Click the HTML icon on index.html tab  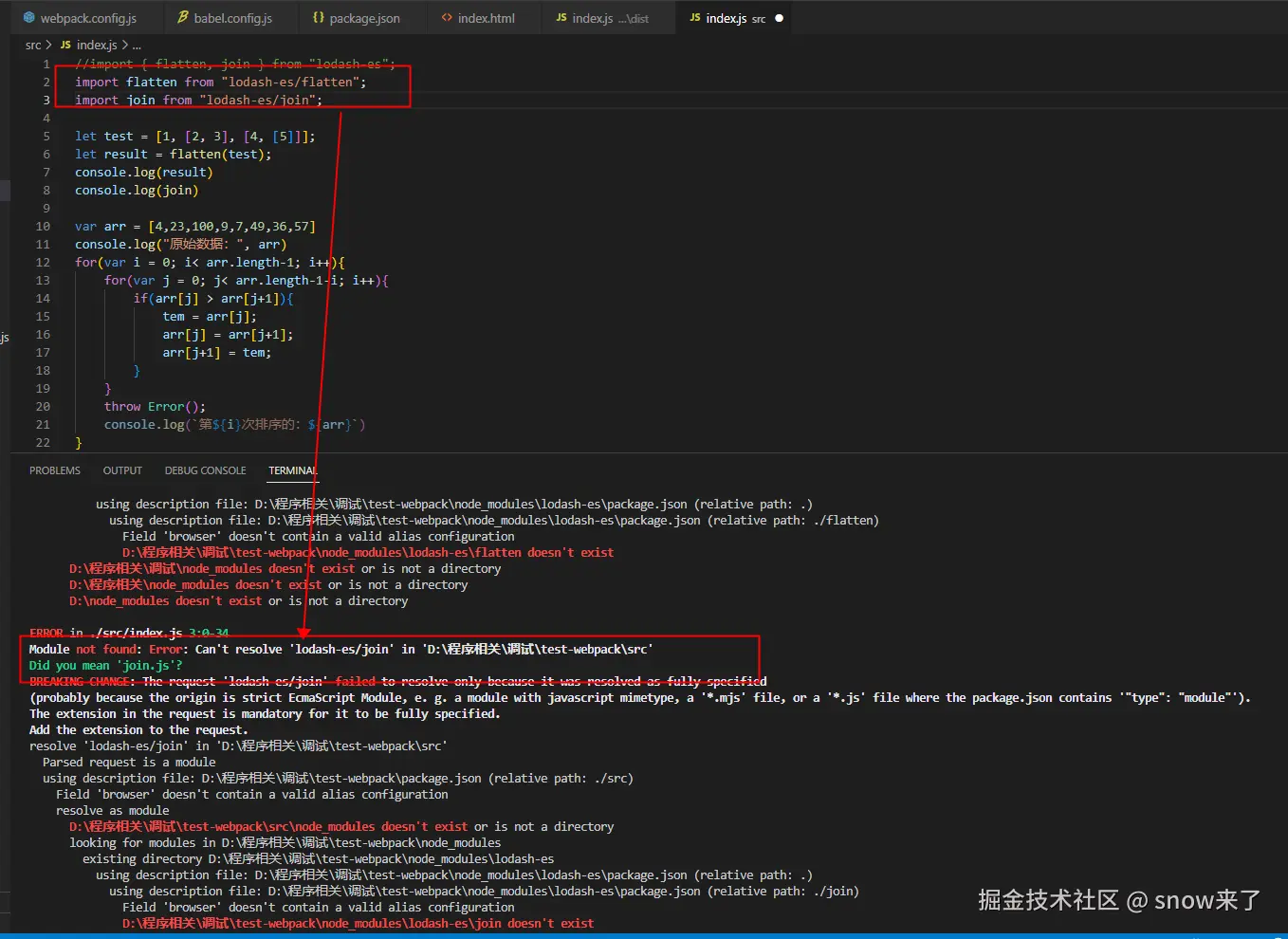click(x=447, y=18)
